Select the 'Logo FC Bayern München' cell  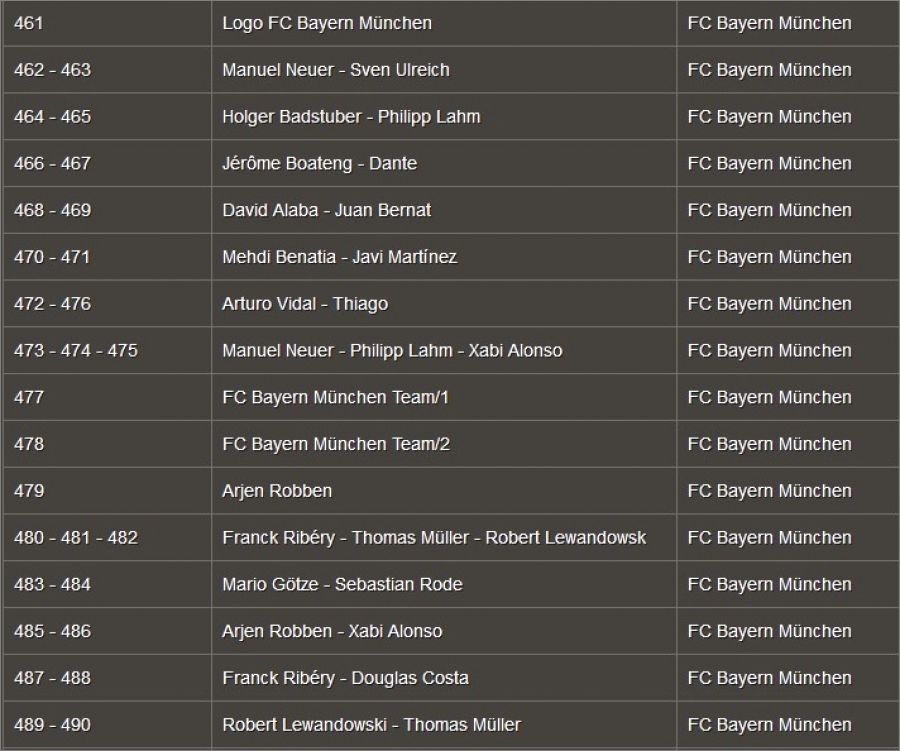coord(327,23)
